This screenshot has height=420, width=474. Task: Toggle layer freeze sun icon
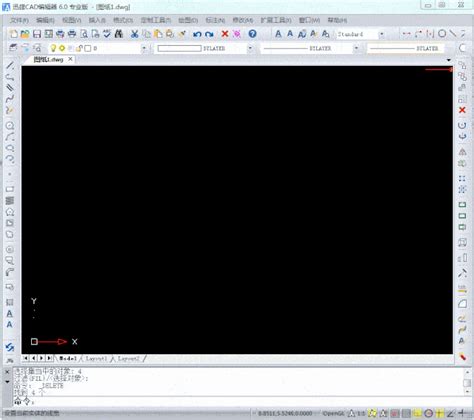point(62,48)
